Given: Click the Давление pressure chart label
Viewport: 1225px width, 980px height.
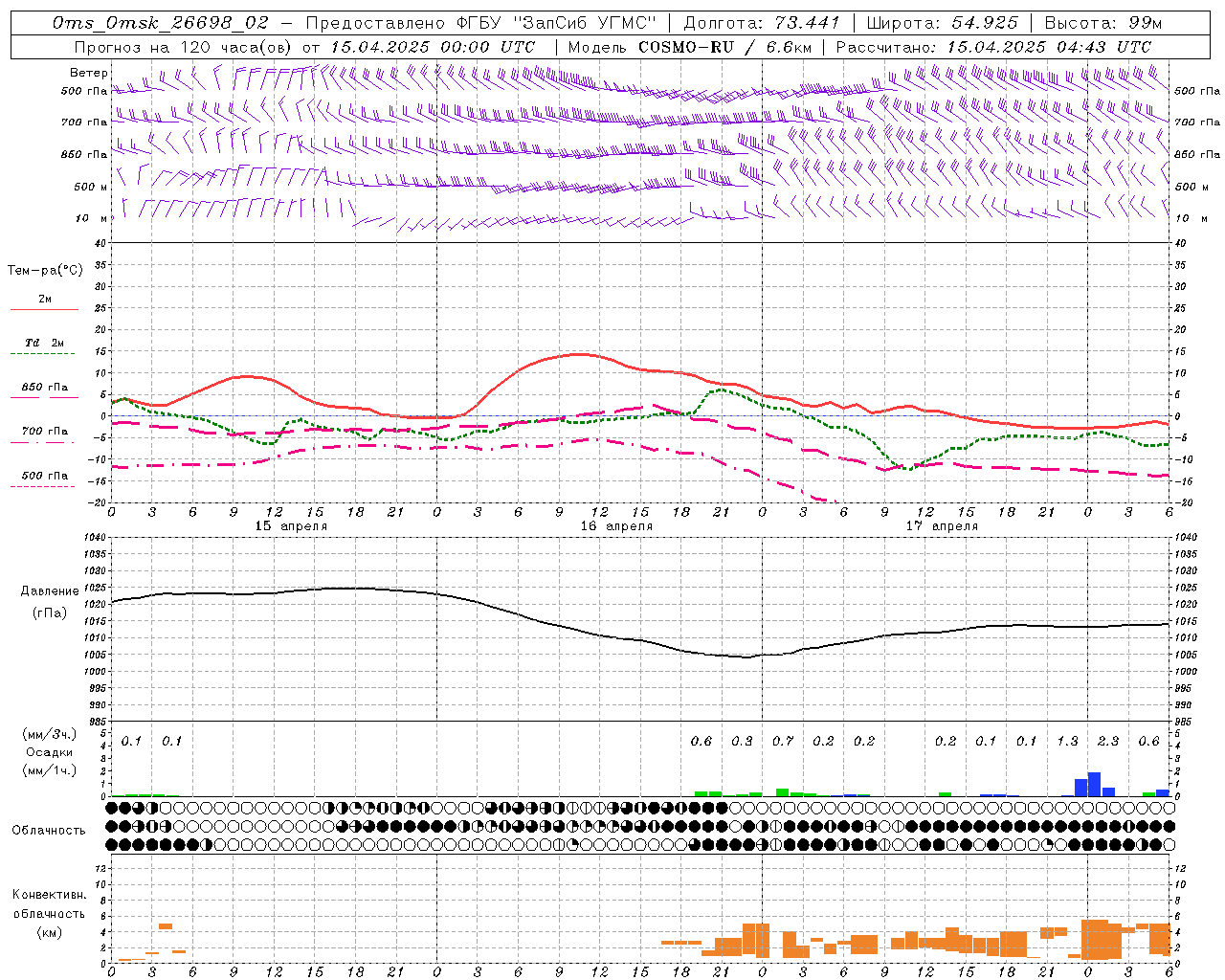Looking at the screenshot, I should (50, 591).
